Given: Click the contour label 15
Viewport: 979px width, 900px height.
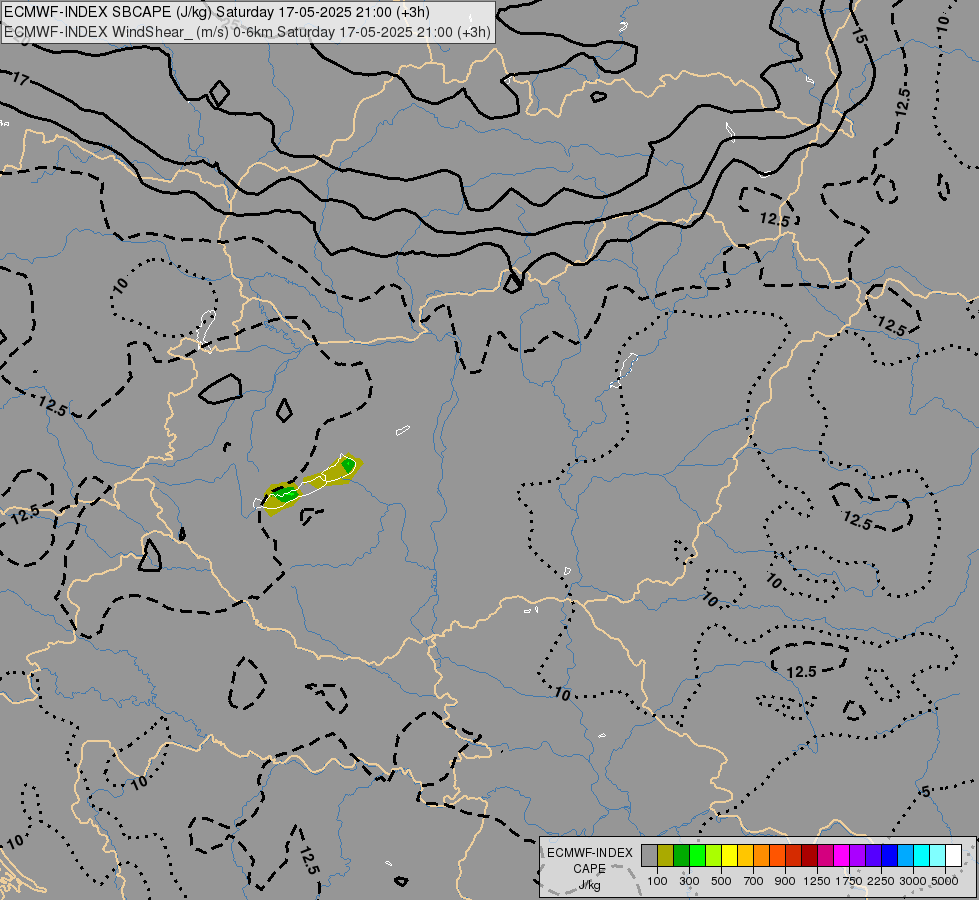Looking at the screenshot, I should click(859, 36).
